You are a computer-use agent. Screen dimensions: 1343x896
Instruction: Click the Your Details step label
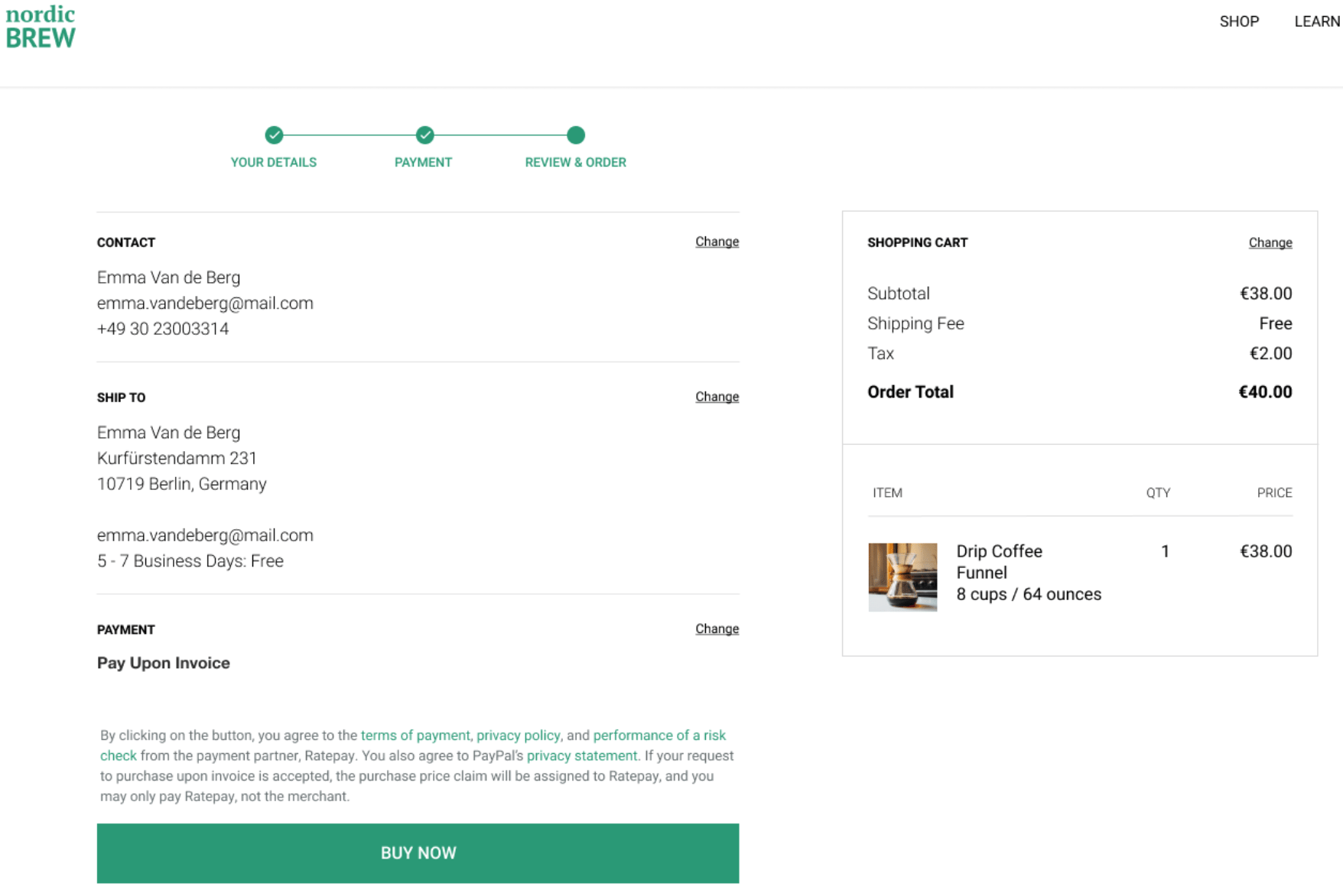pos(274,162)
